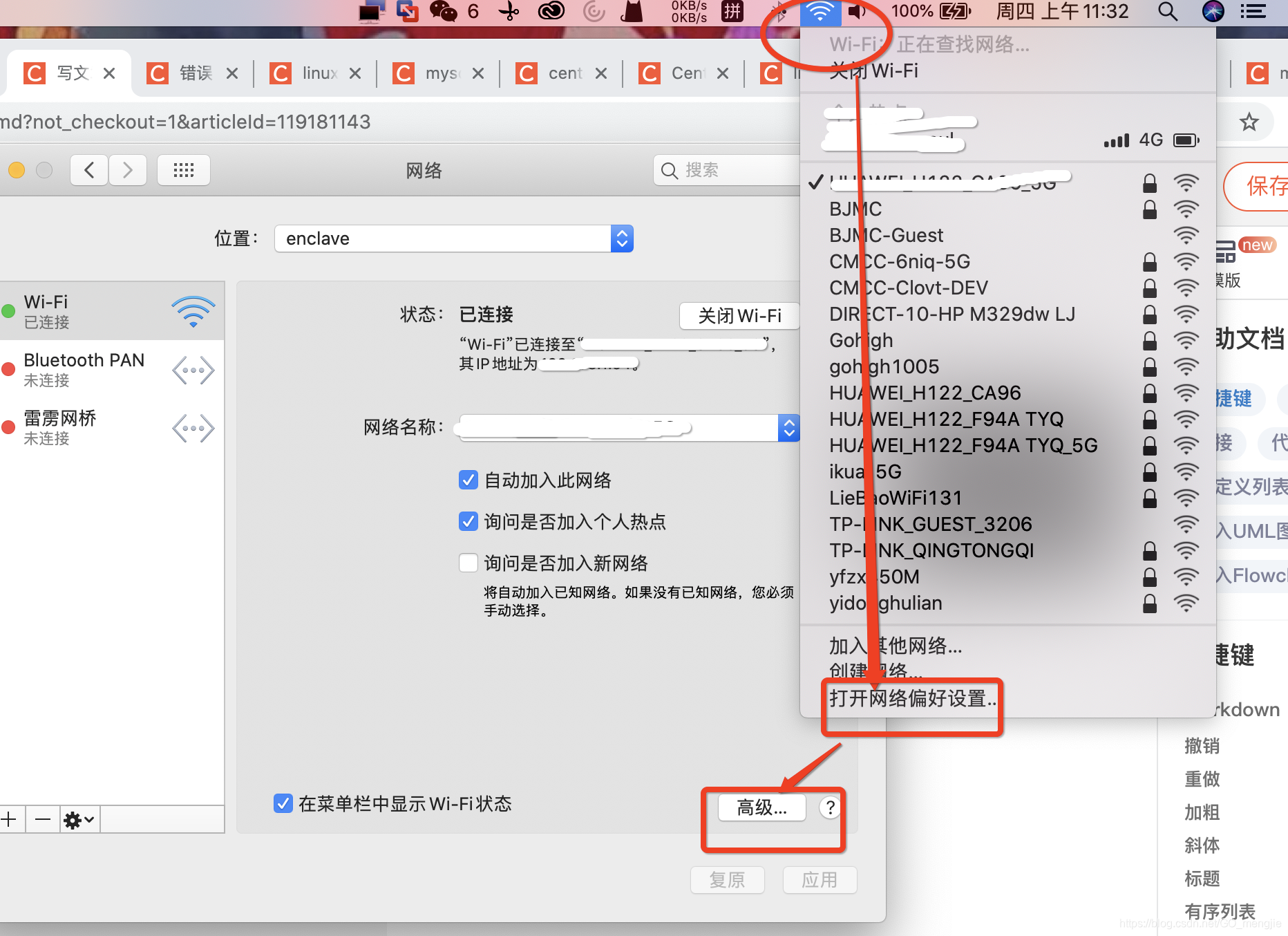Select Bluetooth PAN service in sidebar

pyautogui.click(x=112, y=369)
